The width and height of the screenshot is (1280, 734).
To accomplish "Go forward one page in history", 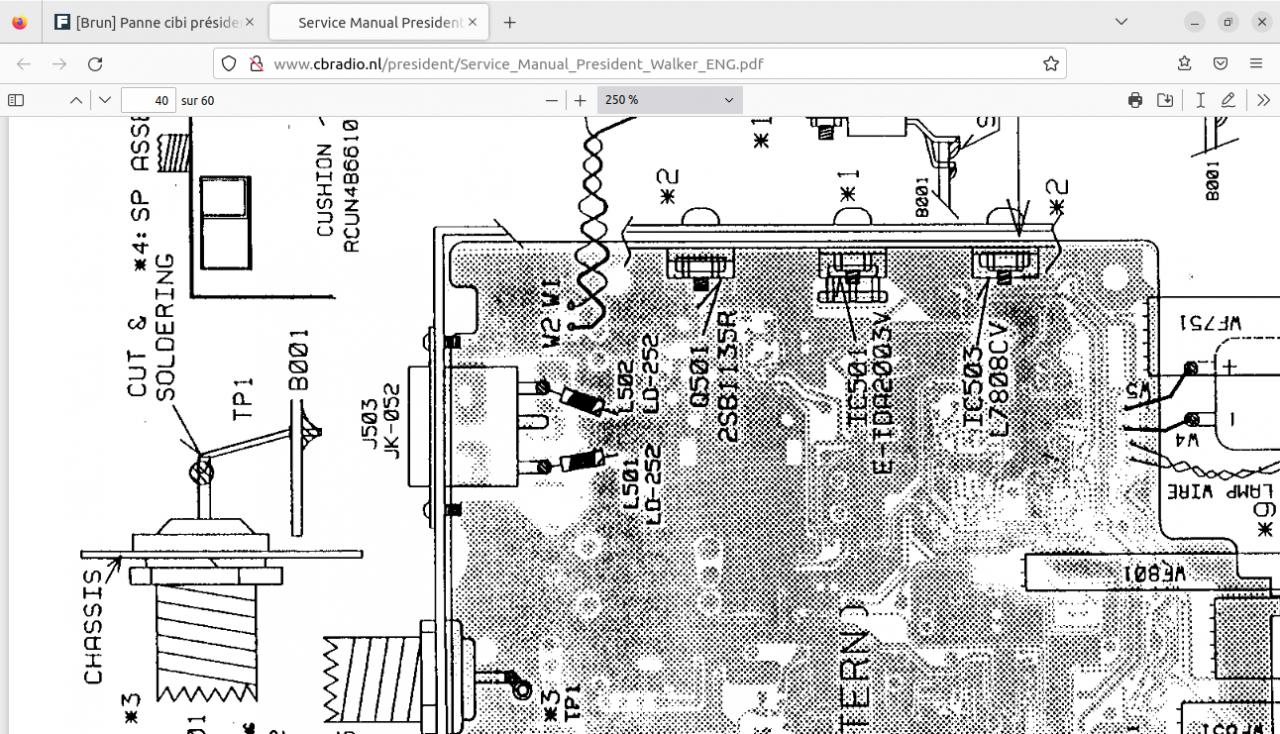I will tap(60, 64).
